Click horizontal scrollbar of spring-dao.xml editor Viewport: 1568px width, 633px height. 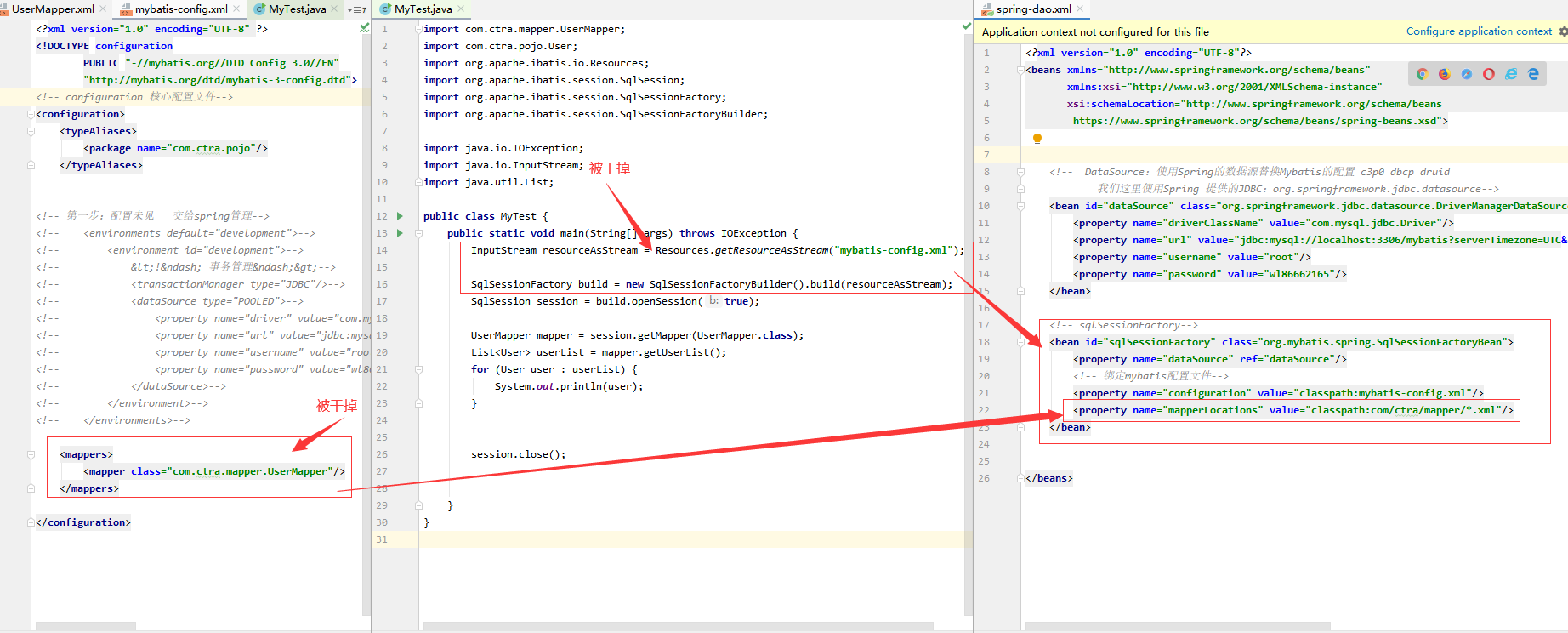point(1179,626)
